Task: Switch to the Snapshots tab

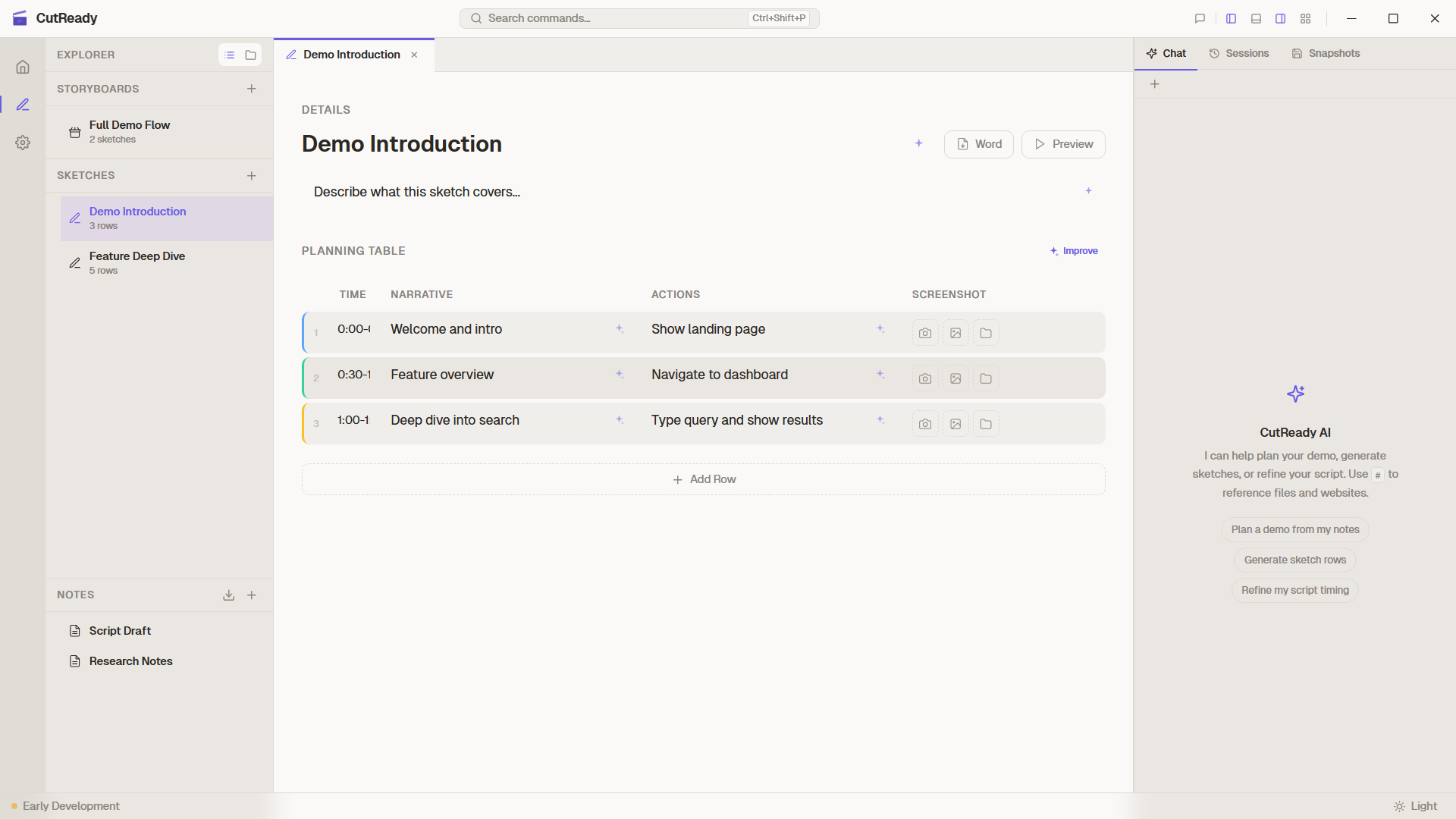Action: point(1326,53)
